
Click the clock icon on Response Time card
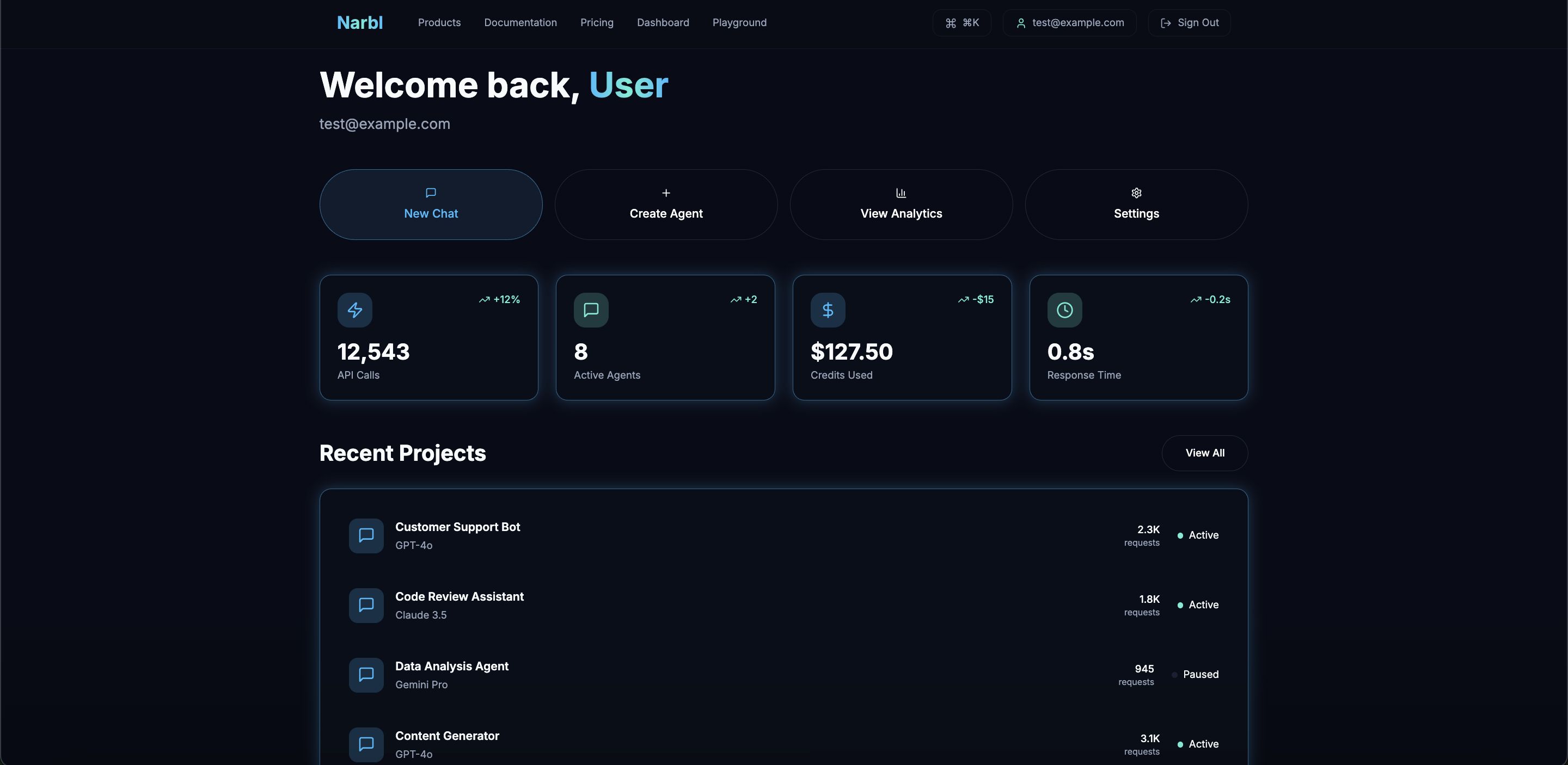point(1064,310)
